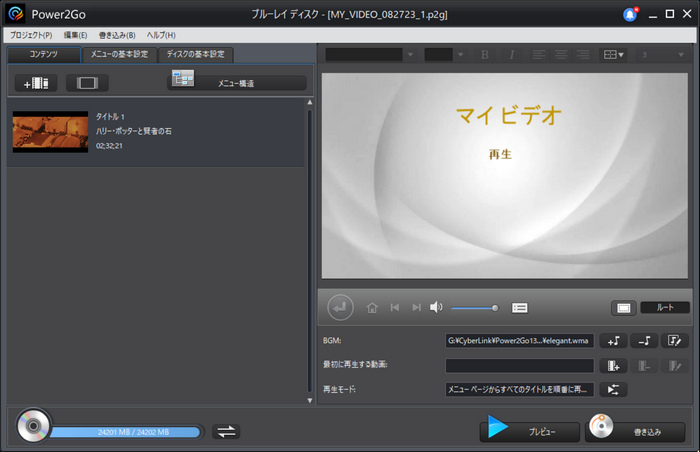The width and height of the screenshot is (700, 452).
Task: Switch to the コンテンツ tab
Action: tap(44, 54)
